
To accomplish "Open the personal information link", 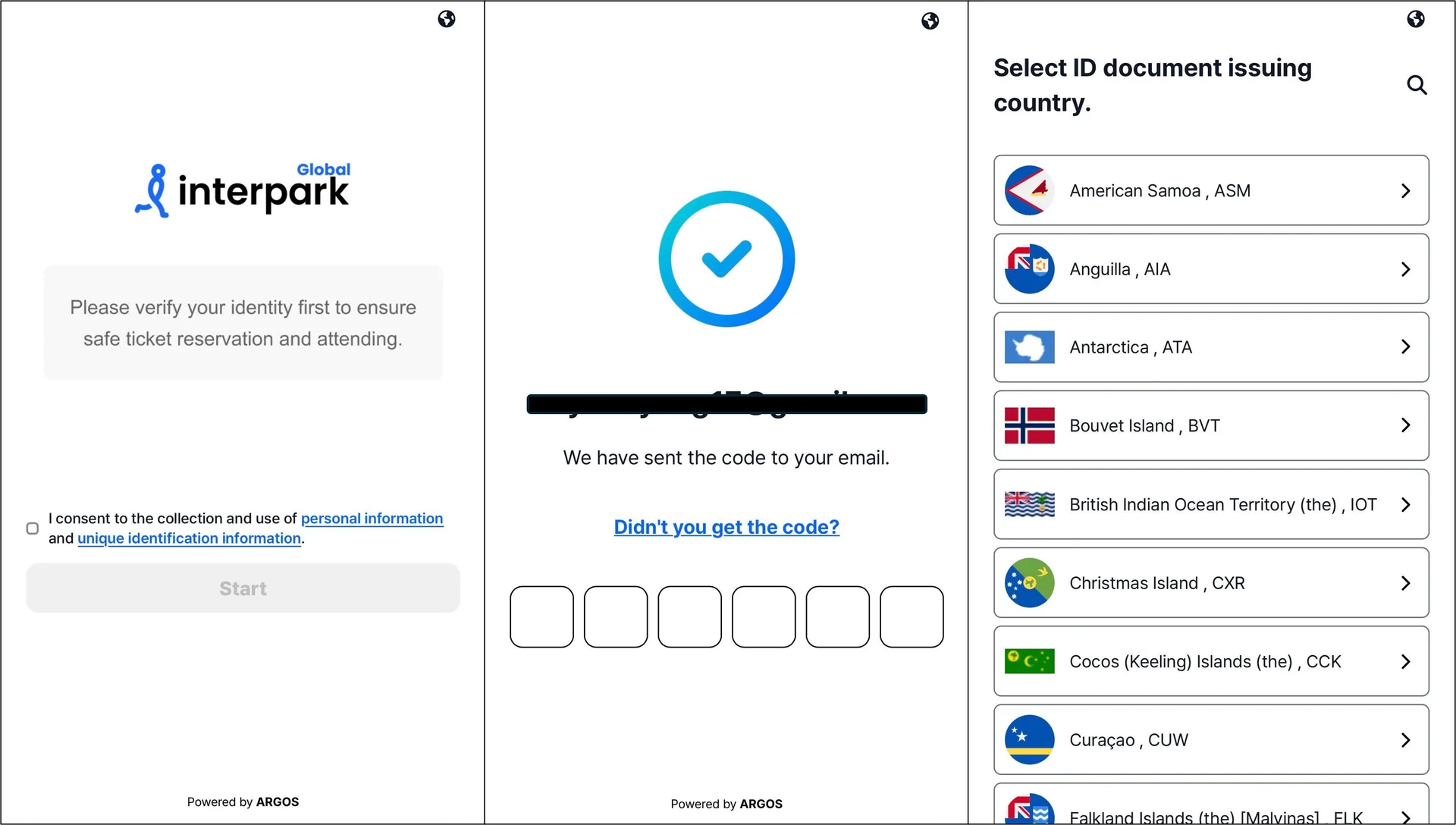I will click(x=372, y=518).
